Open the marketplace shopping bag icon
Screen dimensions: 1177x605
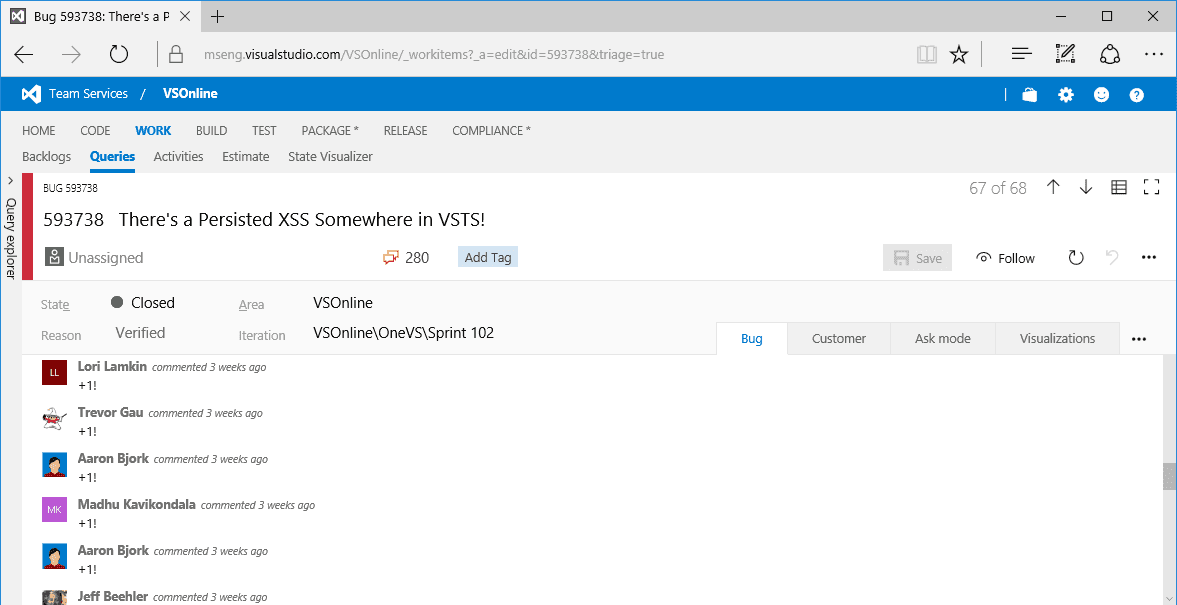pyautogui.click(x=1030, y=95)
